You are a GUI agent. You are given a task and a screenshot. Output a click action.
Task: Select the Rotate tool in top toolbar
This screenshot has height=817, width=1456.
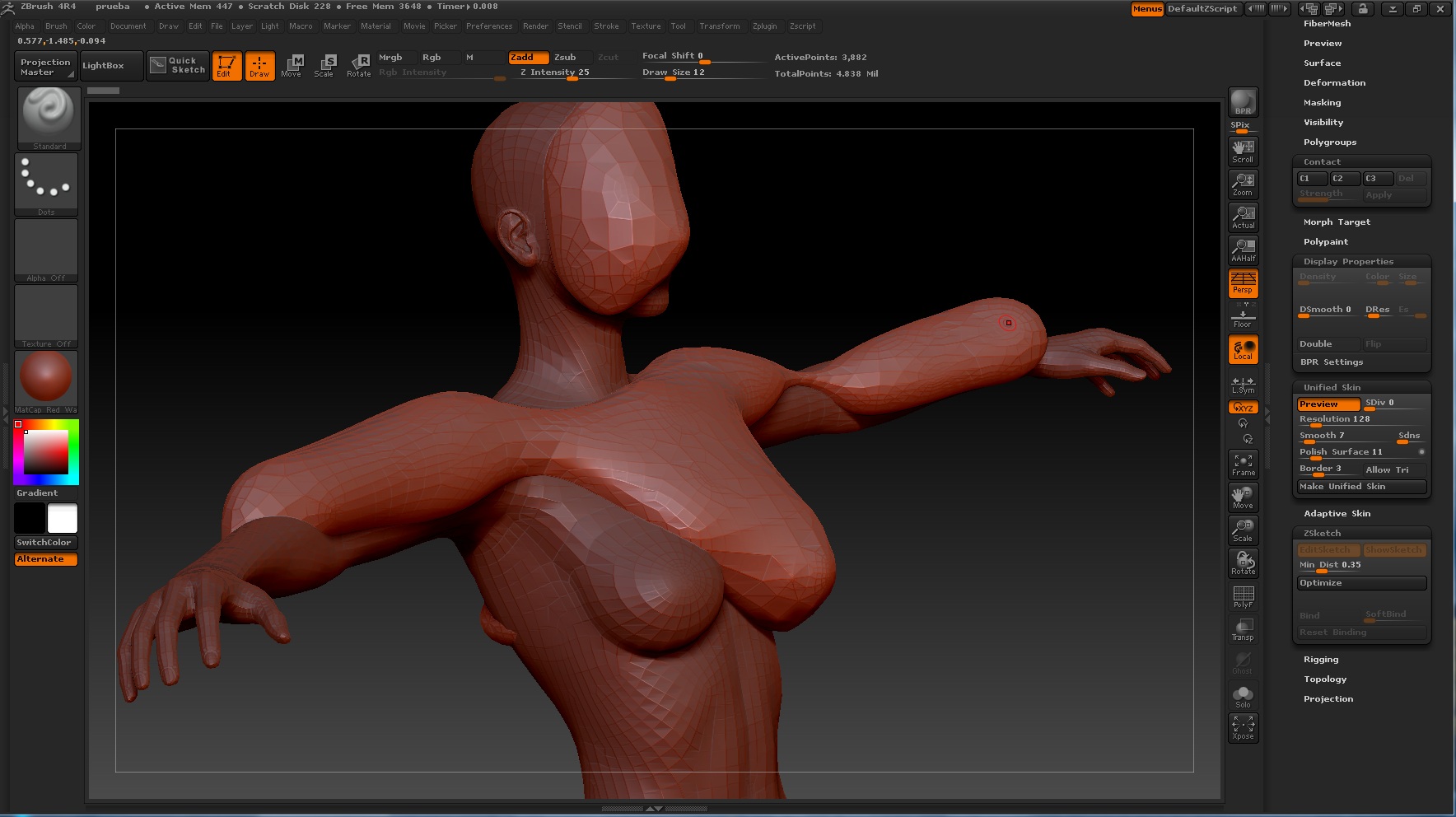click(359, 65)
